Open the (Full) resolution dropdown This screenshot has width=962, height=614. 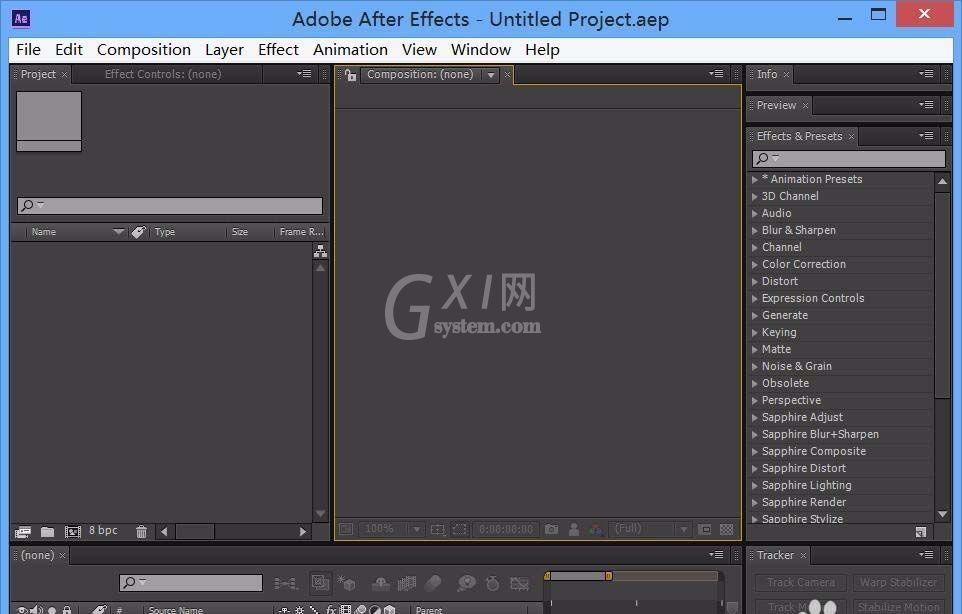pyautogui.click(x=651, y=529)
